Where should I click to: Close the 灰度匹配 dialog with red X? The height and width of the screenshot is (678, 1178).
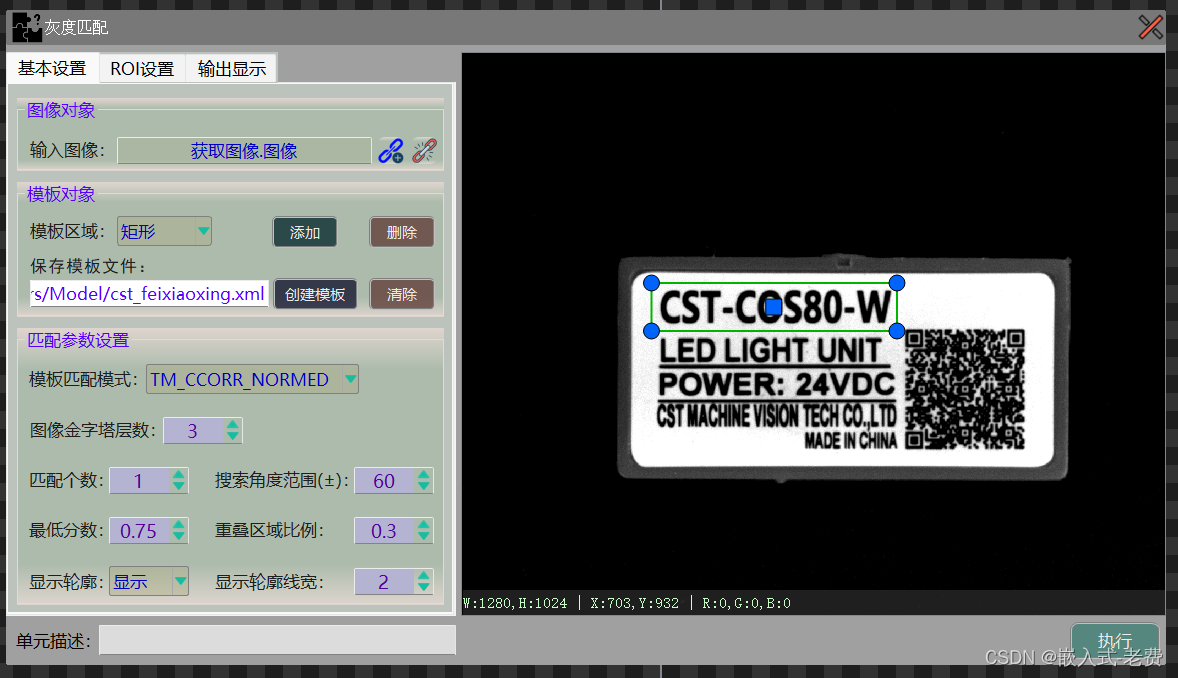(1150, 27)
